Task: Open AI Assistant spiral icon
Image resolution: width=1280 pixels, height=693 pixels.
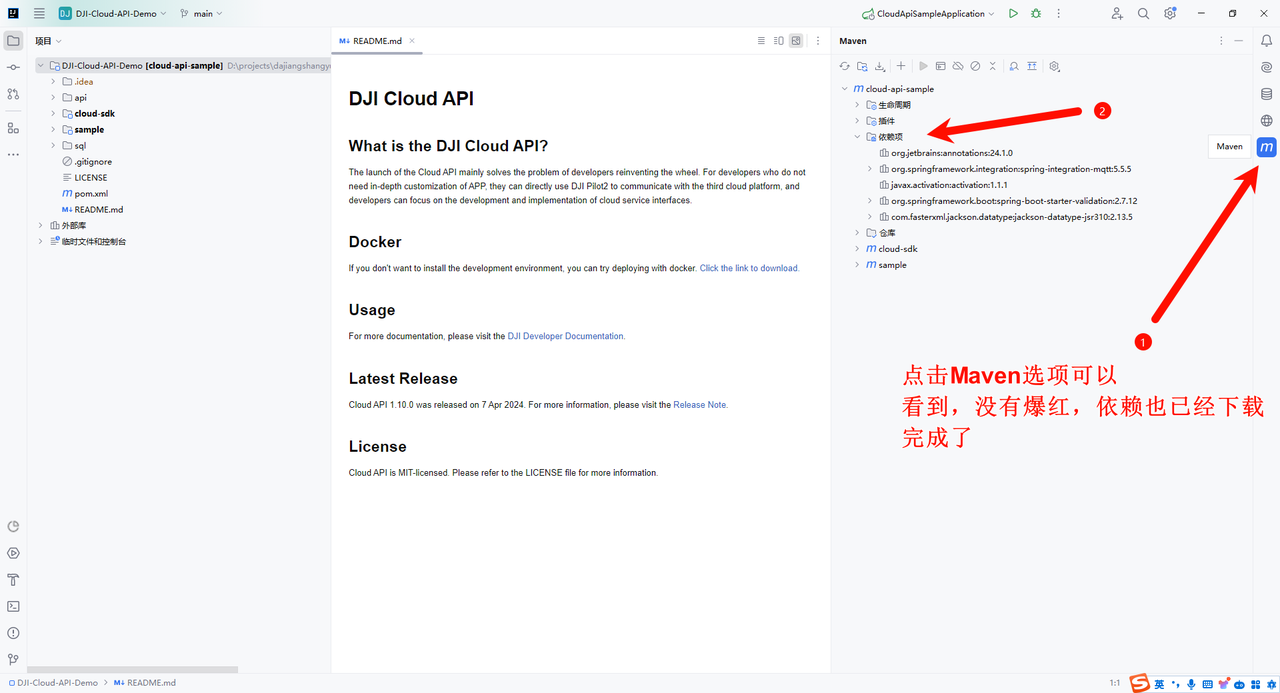Action: point(1267,67)
